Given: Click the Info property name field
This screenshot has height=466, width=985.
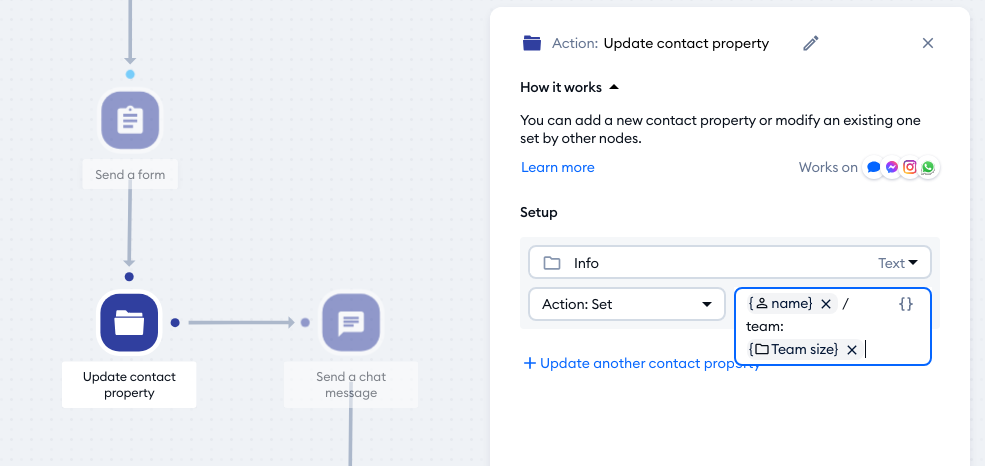Looking at the screenshot, I should pos(700,263).
